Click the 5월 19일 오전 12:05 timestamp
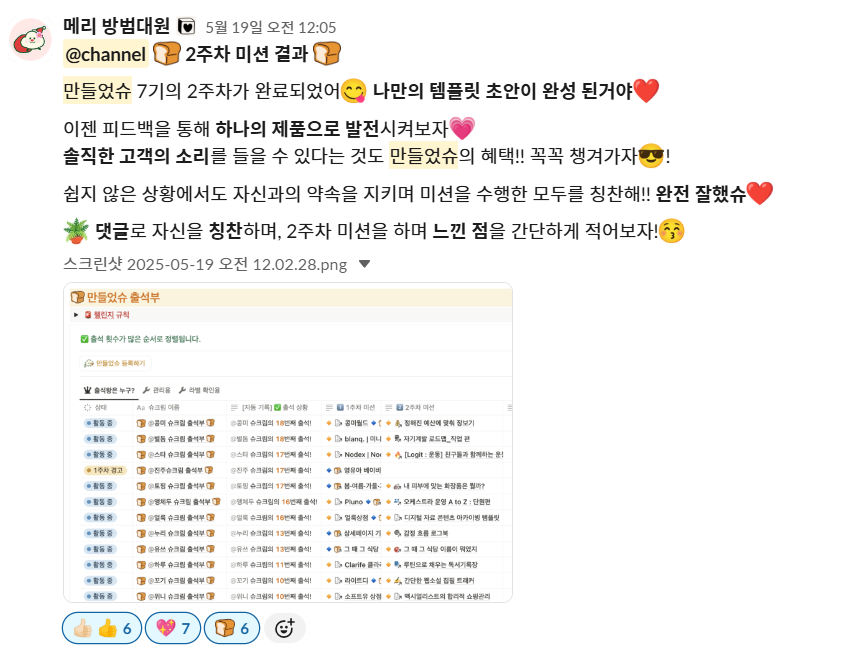The image size is (867, 650). click(x=271, y=28)
